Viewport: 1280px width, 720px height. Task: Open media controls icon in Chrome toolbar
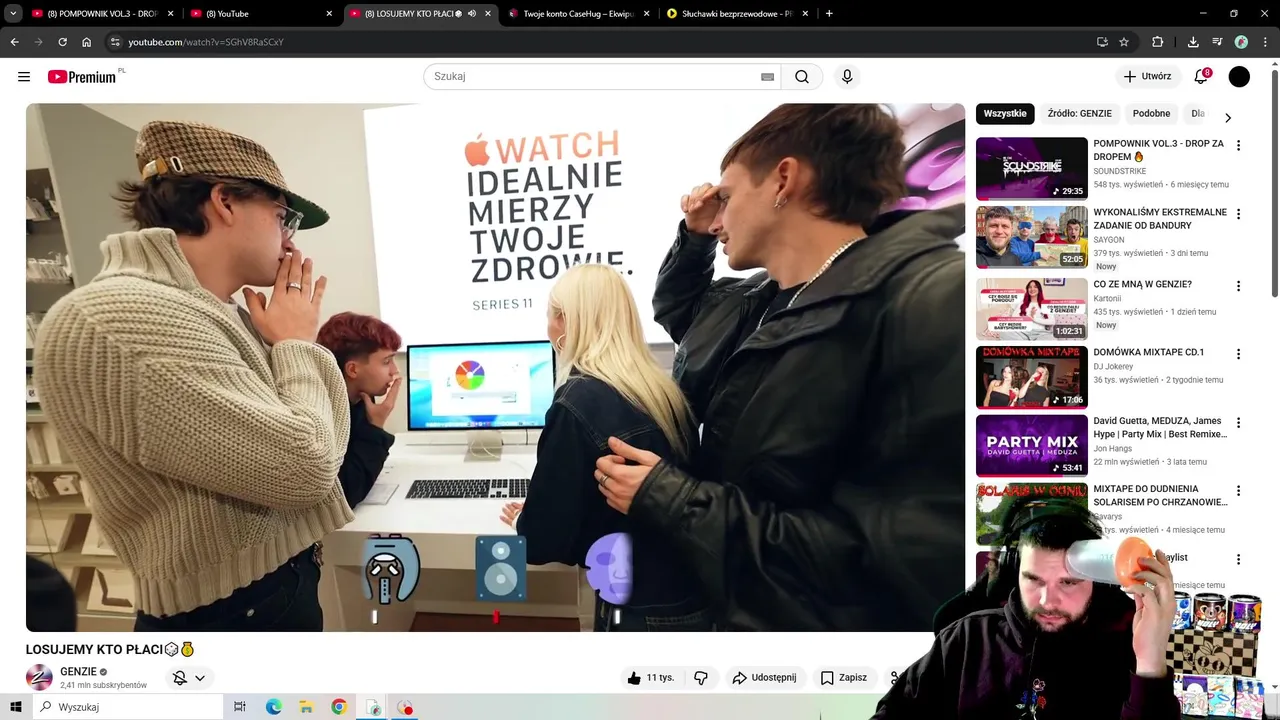tap(1217, 42)
